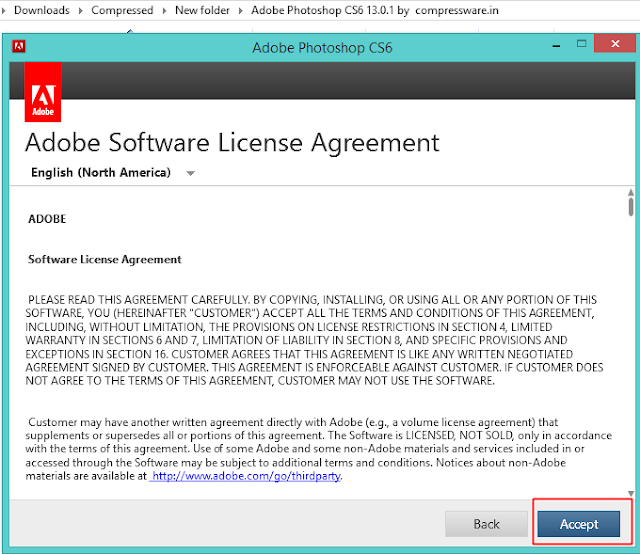
Task: Open the adobe.com/go/thirdparty link
Action: click(245, 476)
